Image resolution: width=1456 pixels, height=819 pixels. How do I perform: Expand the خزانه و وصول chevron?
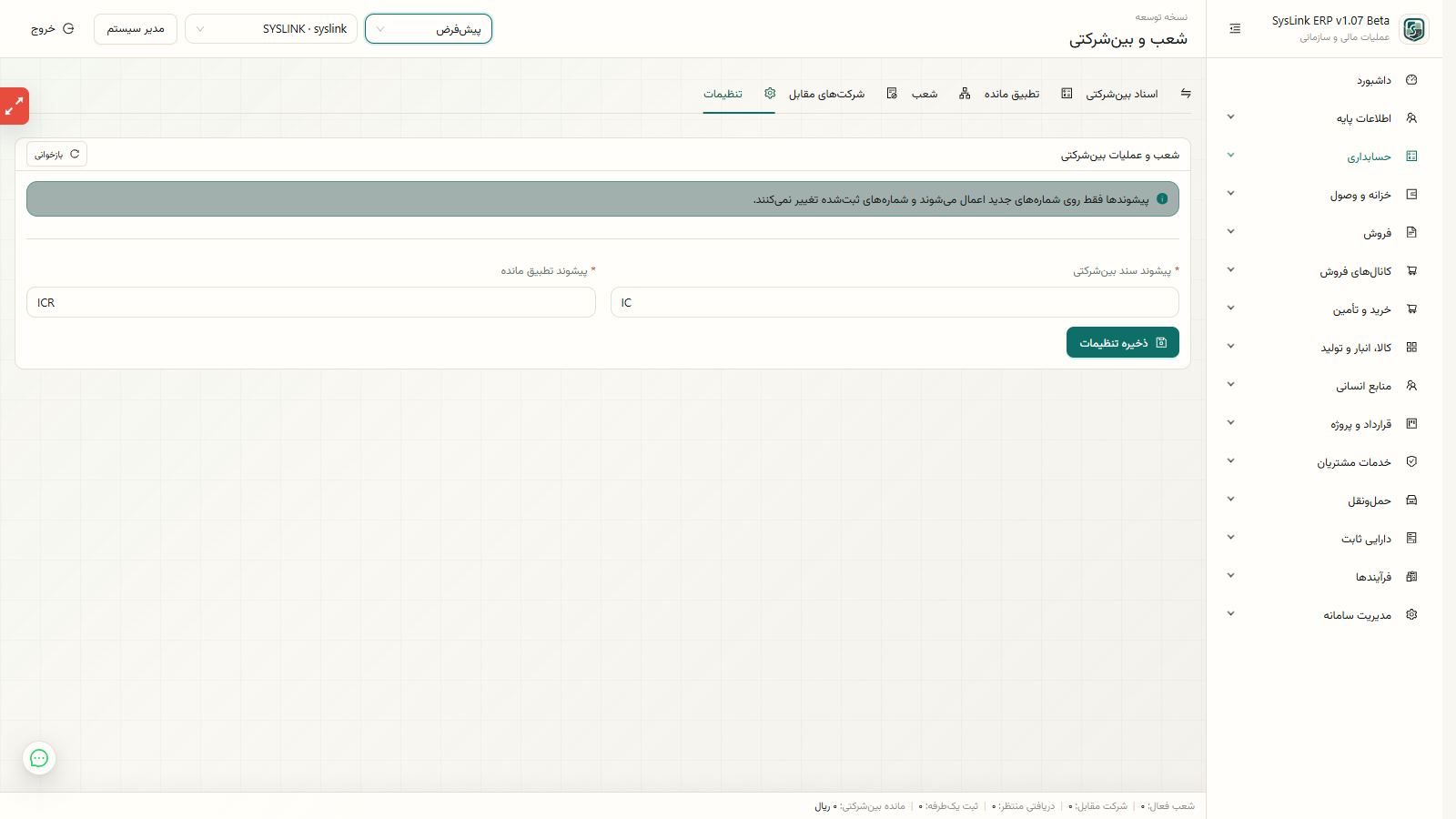(x=1230, y=194)
